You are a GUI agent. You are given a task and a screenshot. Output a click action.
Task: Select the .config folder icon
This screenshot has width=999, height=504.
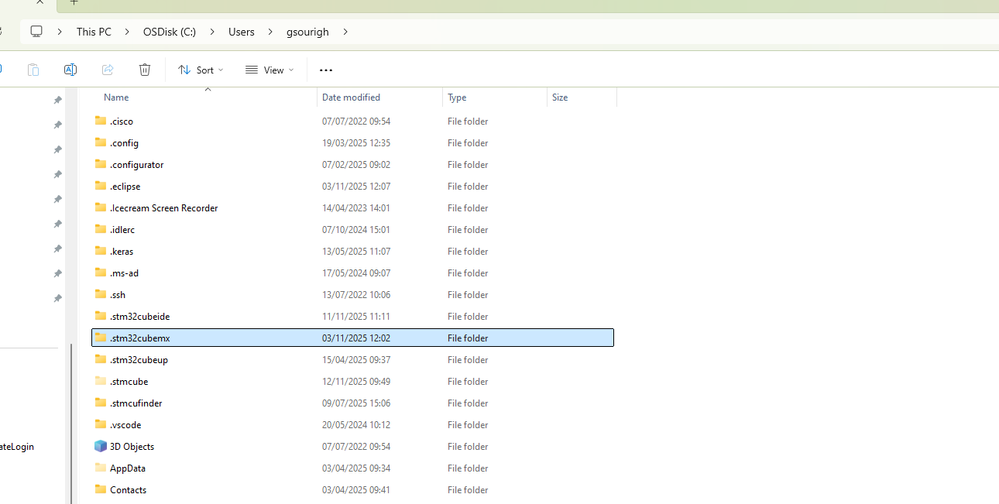pyautogui.click(x=100, y=142)
